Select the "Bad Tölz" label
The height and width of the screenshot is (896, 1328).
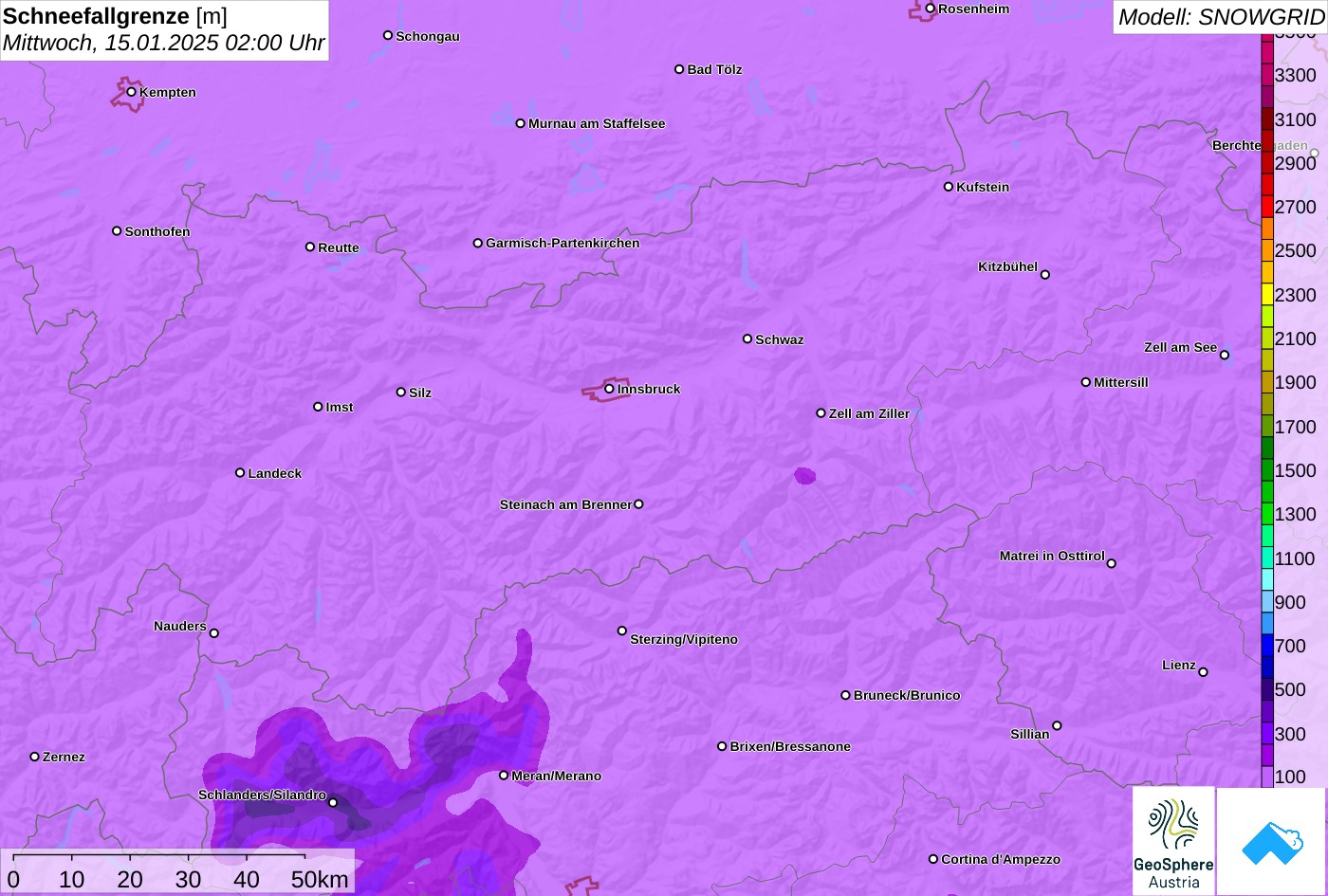[714, 69]
